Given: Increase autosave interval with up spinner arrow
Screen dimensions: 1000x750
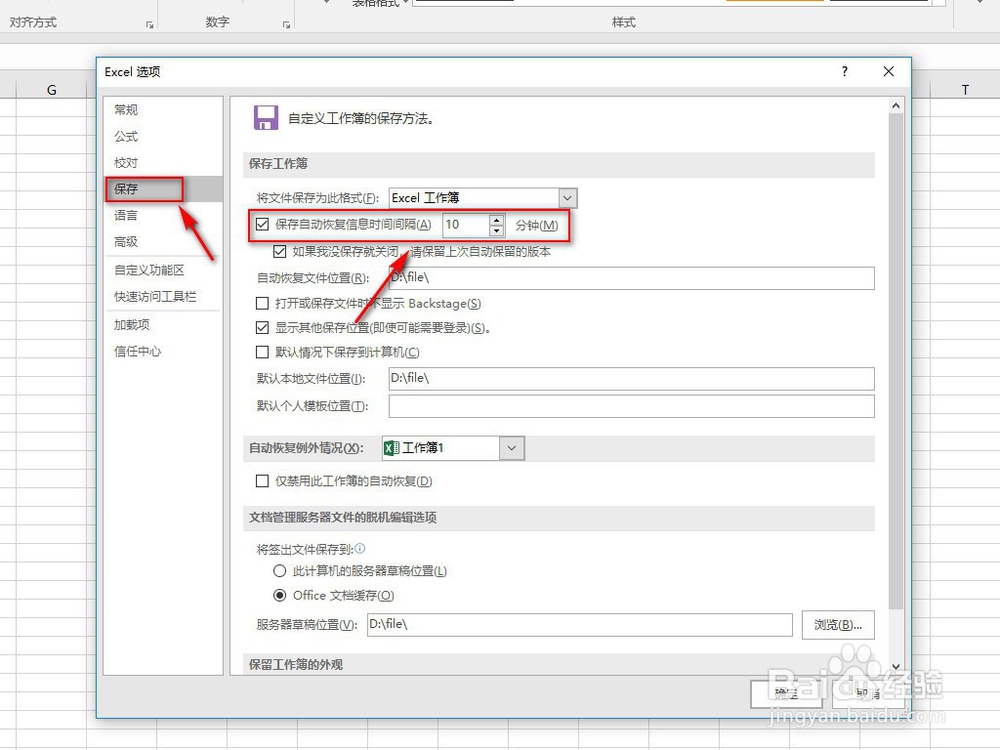Looking at the screenshot, I should 497,220.
